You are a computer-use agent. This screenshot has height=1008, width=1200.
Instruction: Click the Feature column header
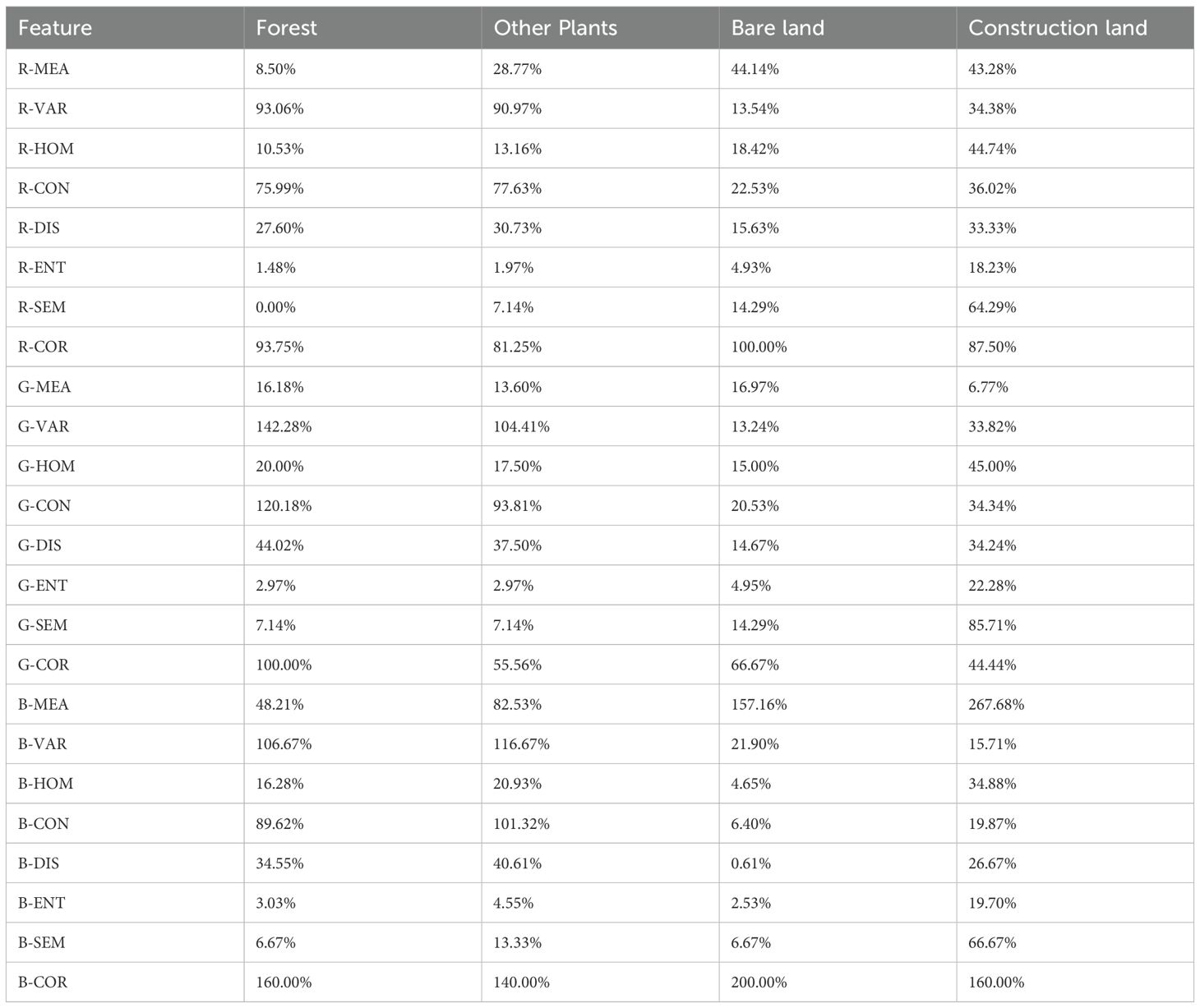click(55, 28)
